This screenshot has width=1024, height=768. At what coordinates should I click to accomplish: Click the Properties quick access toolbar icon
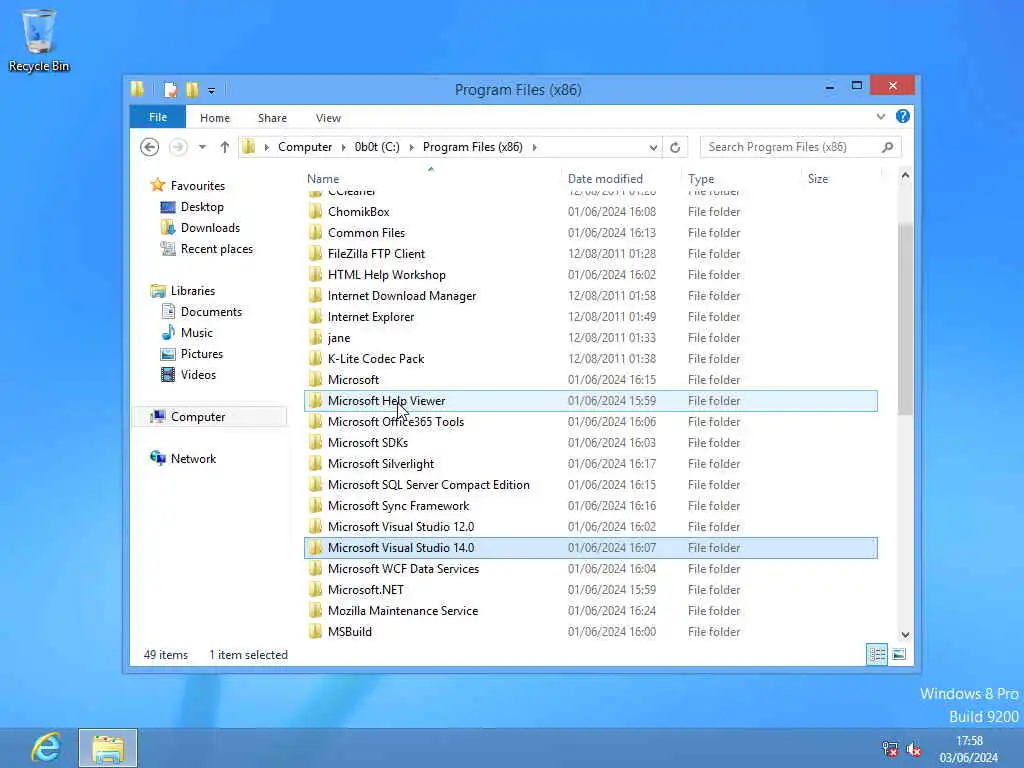point(170,90)
